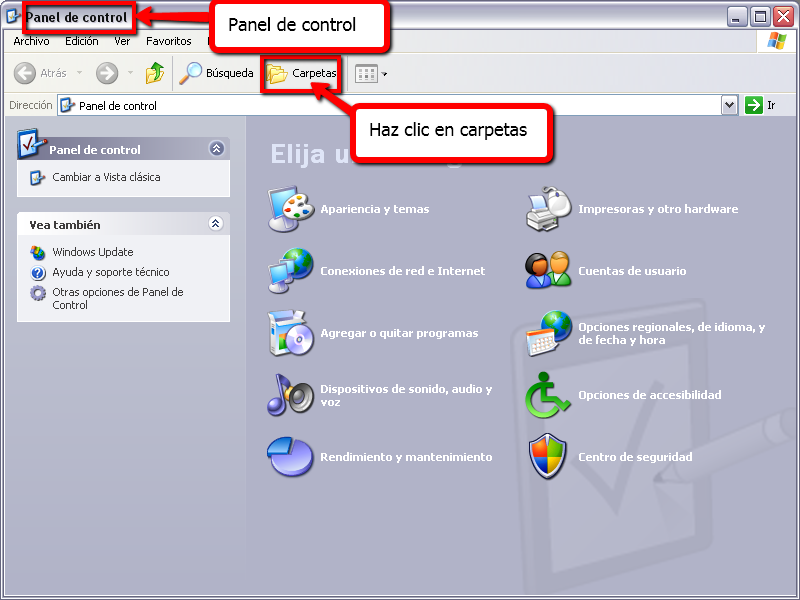Open the Rendimiento y mantenimiento pie chart icon

291,457
